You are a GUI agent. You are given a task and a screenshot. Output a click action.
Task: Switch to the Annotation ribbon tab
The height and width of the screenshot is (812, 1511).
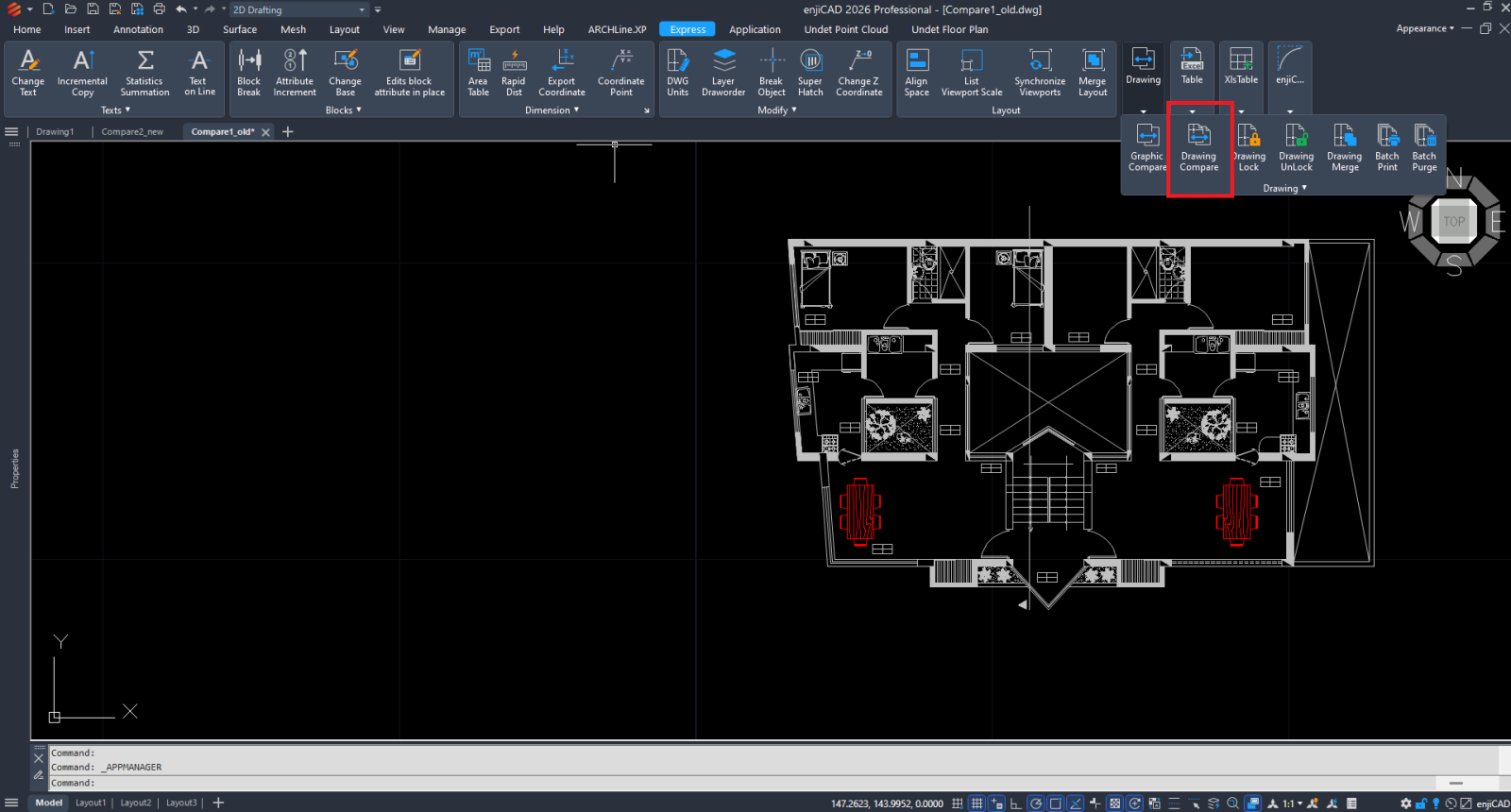click(138, 29)
